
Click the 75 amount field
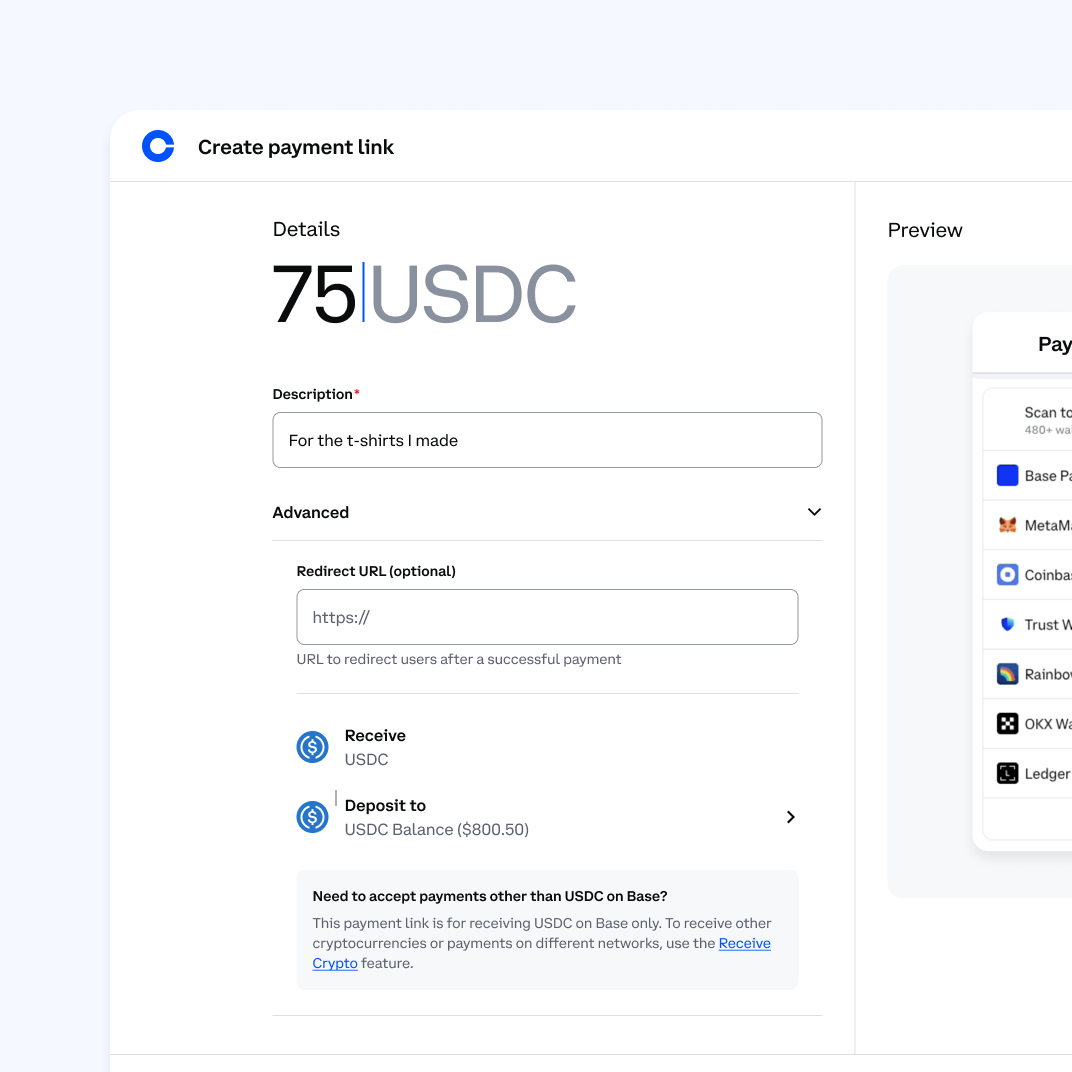point(314,294)
